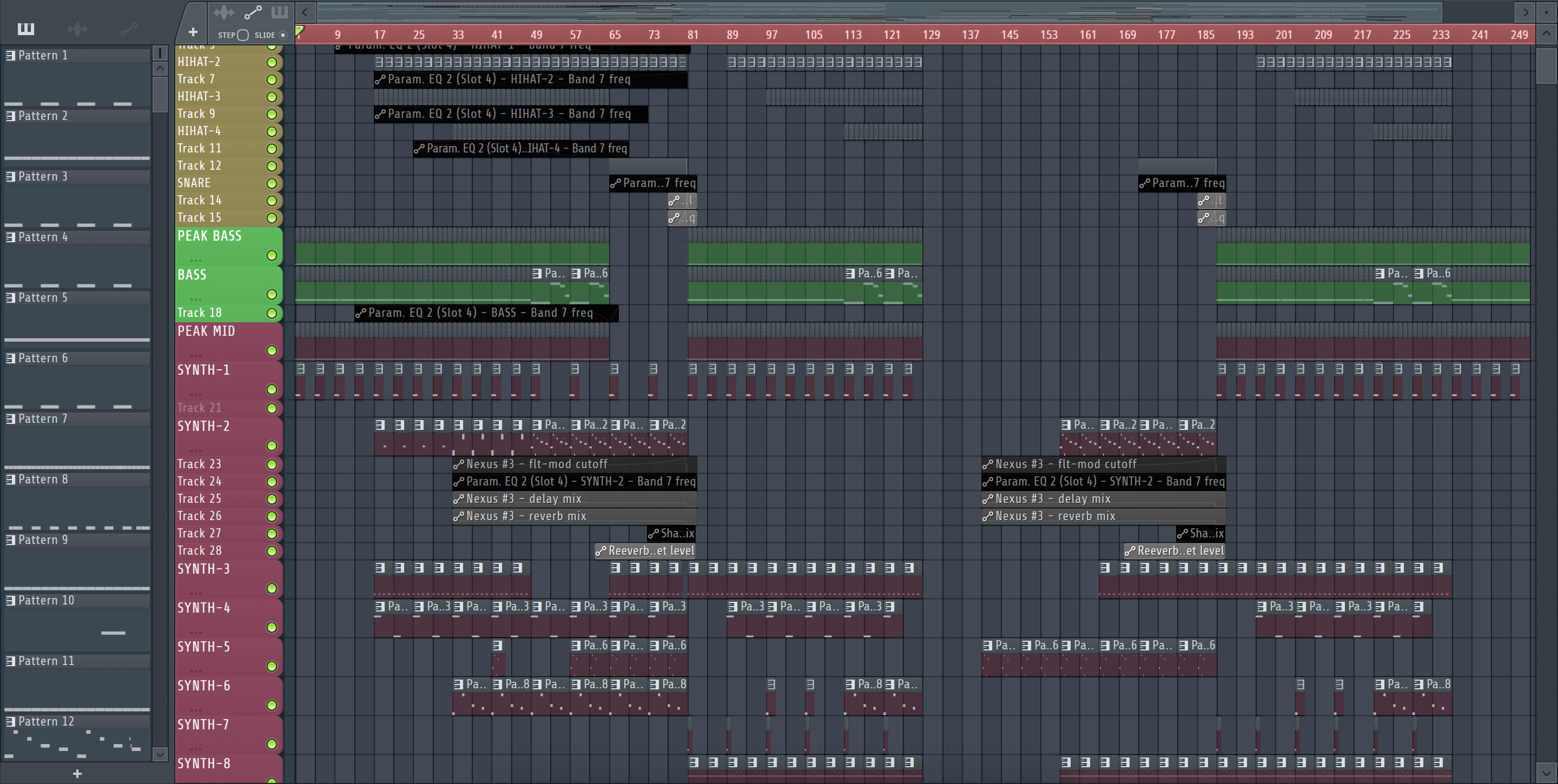This screenshot has width=1558, height=784.
Task: Click the playlist vertical scrollbar thumb
Action: (x=1547, y=65)
